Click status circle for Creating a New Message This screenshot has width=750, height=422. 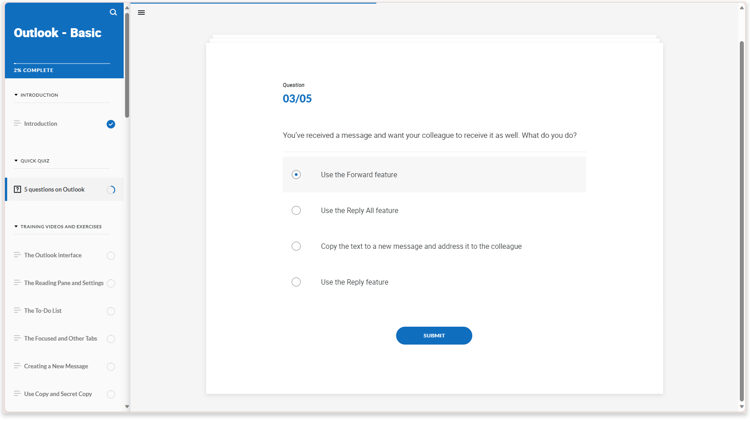[x=111, y=367]
